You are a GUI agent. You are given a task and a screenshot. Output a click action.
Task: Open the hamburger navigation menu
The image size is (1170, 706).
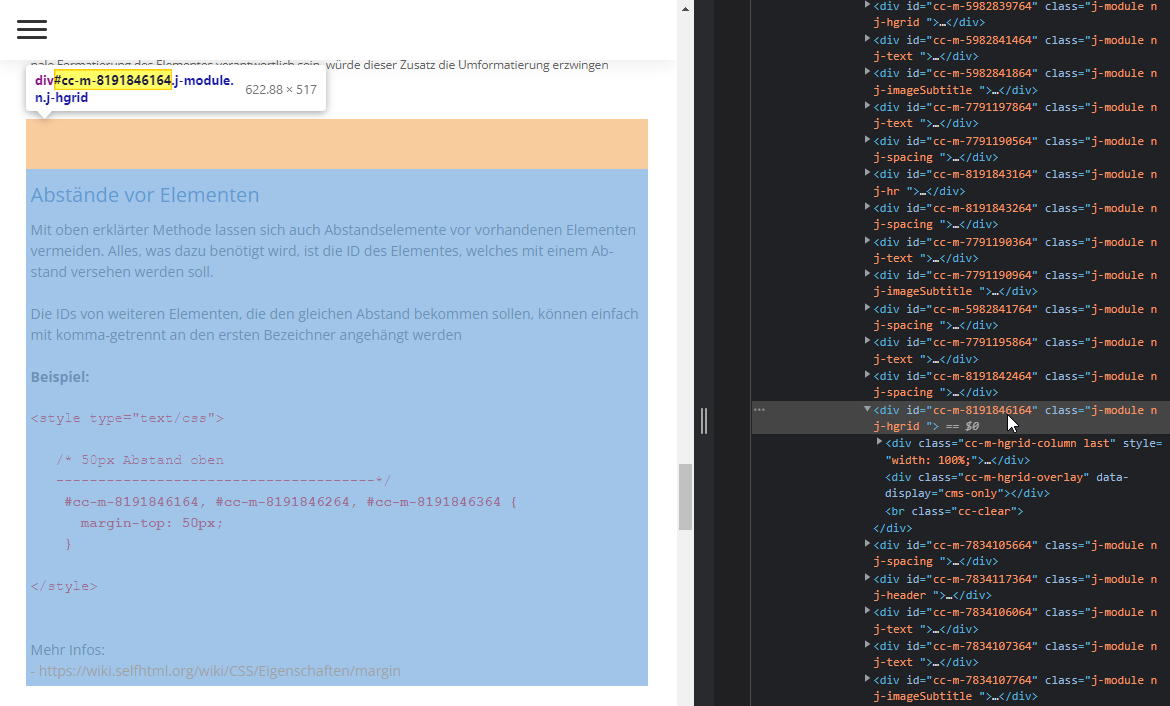pyautogui.click(x=31, y=30)
